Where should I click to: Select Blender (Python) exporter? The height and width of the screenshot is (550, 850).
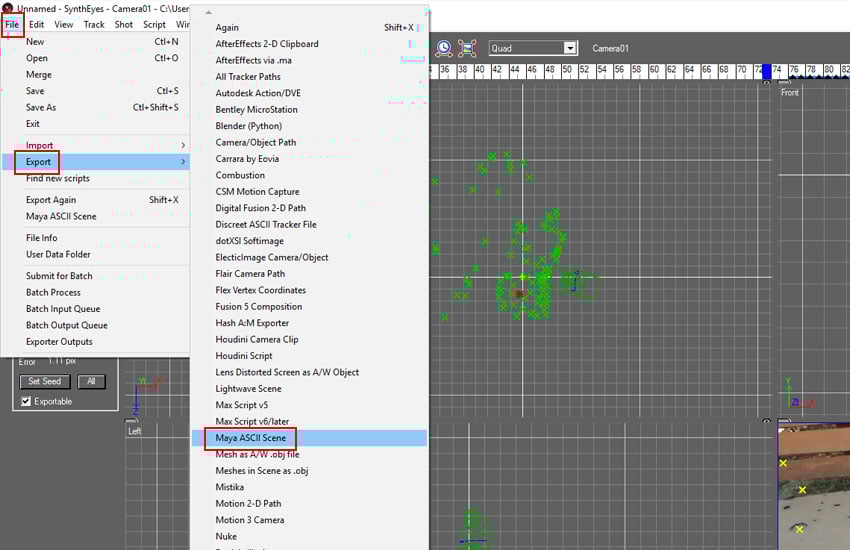tap(310, 126)
